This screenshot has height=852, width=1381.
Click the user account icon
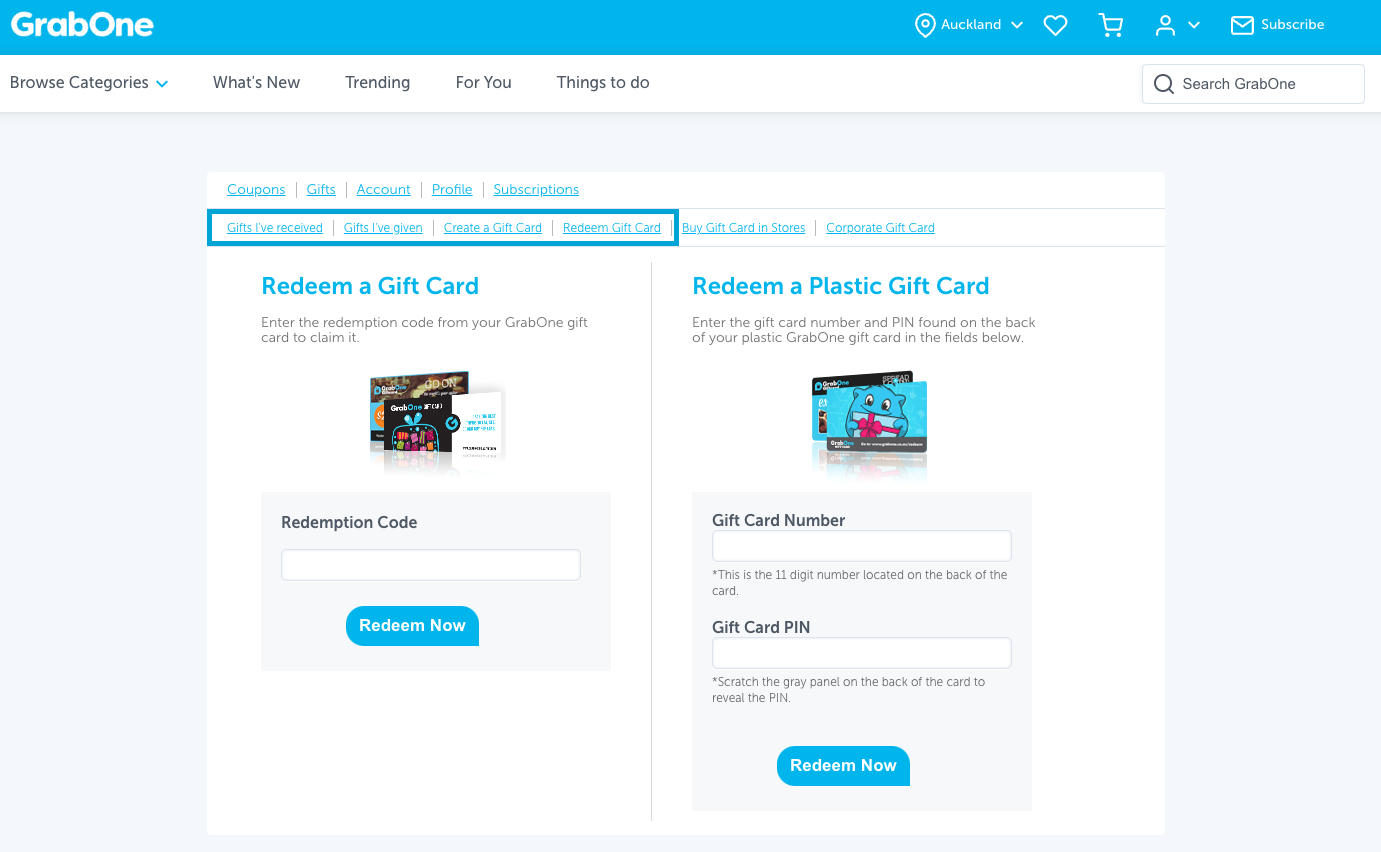click(x=1165, y=25)
